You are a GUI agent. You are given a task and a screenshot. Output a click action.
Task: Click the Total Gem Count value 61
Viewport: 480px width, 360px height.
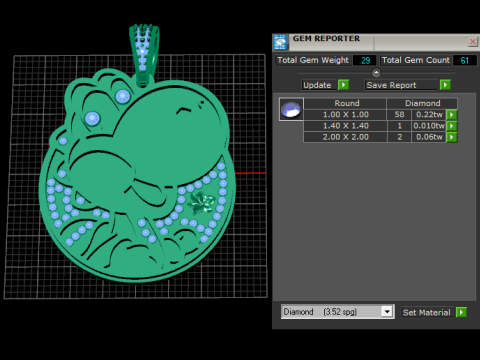click(465, 60)
